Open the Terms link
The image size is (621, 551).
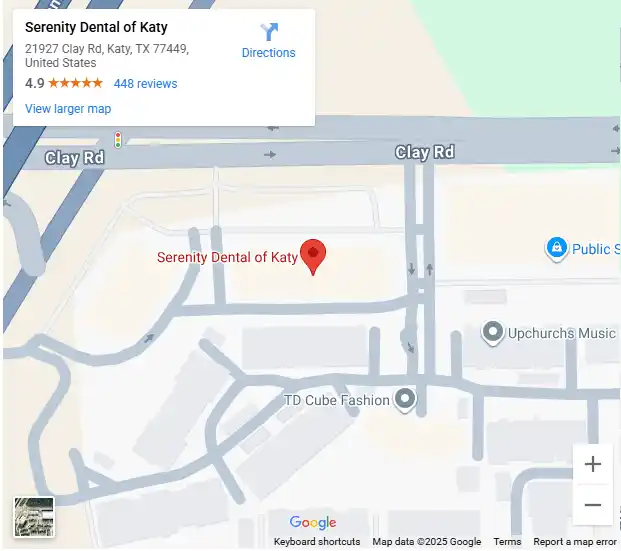pyautogui.click(x=507, y=541)
